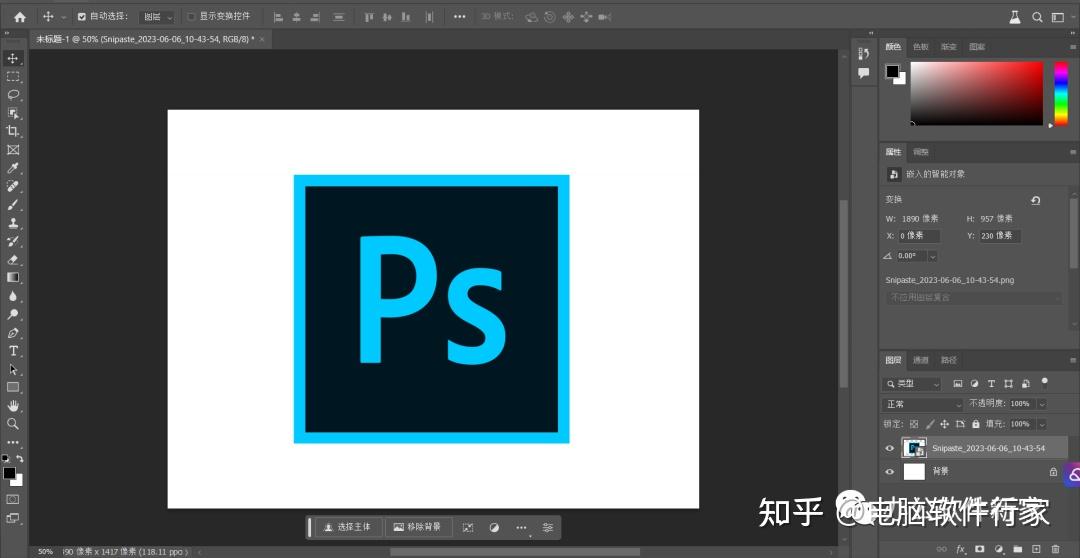1080x558 pixels.
Task: Open the layer filter 类型 dropdown
Action: (913, 384)
